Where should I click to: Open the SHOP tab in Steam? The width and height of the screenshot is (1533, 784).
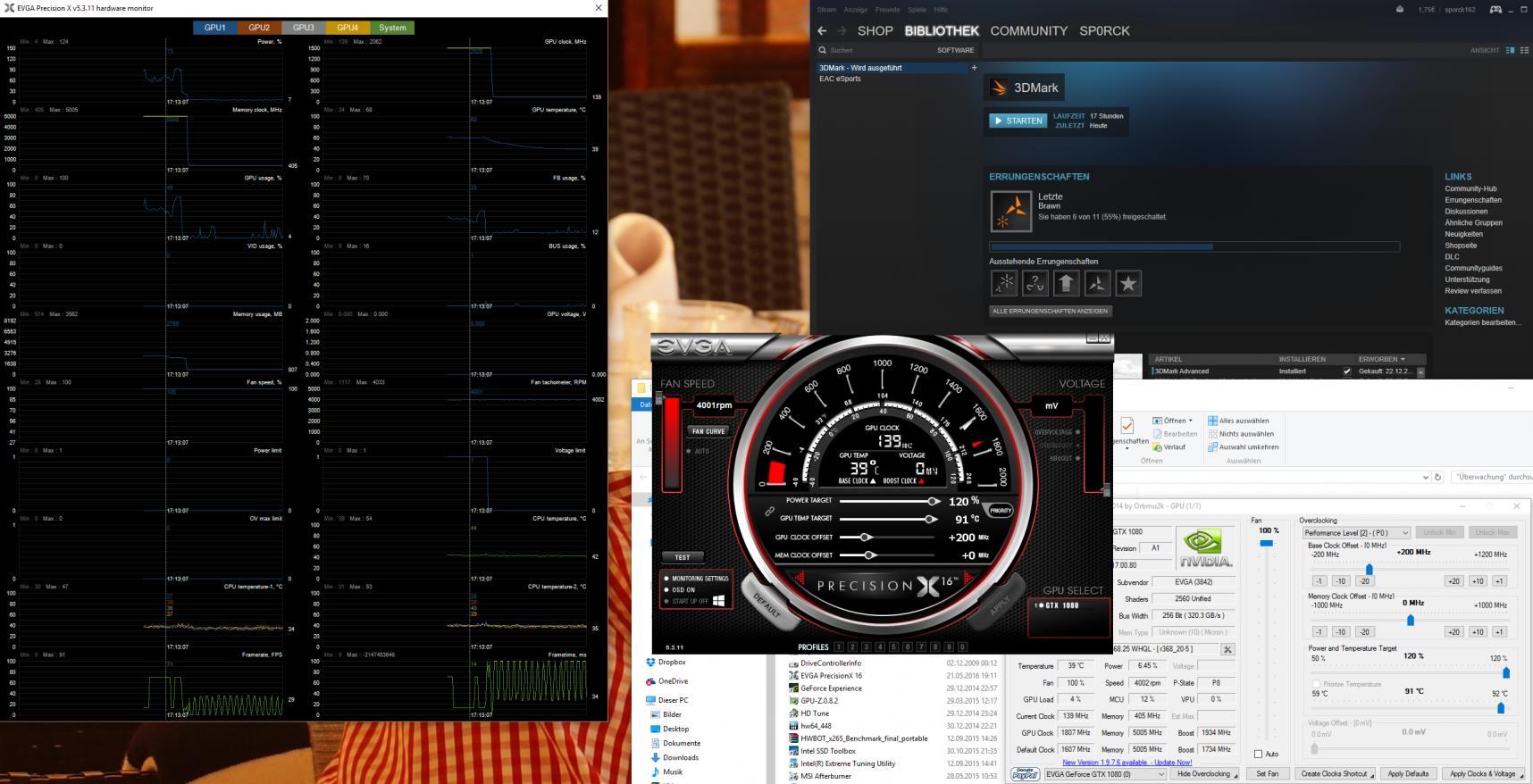[x=875, y=30]
